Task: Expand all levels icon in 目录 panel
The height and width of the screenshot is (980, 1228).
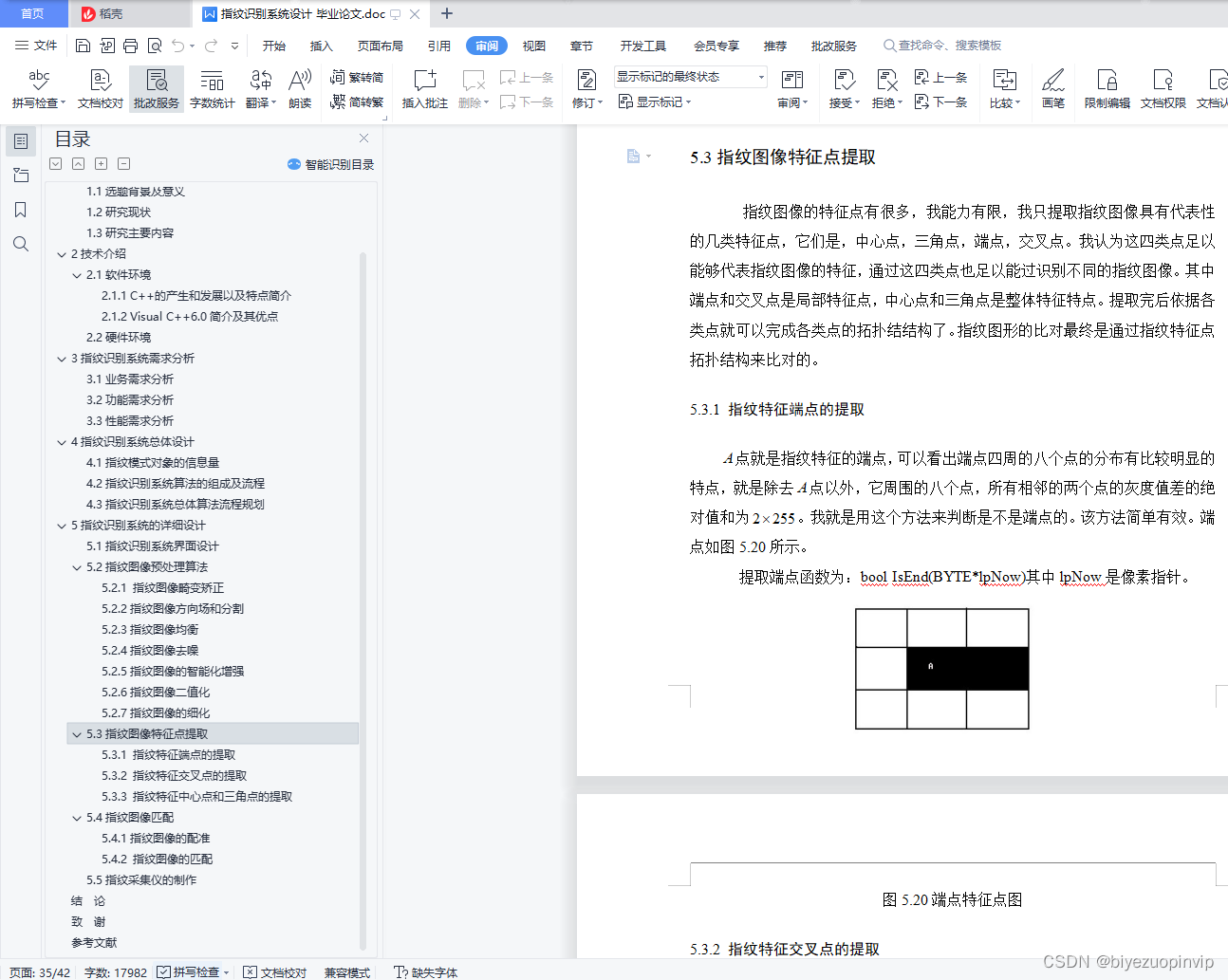Action: [x=56, y=164]
